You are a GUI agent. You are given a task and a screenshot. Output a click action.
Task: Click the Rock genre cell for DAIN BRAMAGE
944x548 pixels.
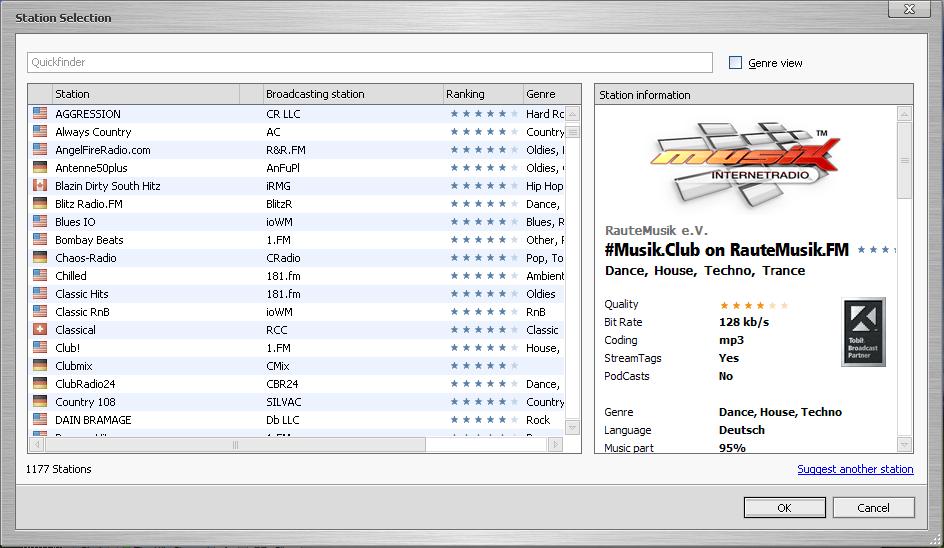click(x=538, y=420)
